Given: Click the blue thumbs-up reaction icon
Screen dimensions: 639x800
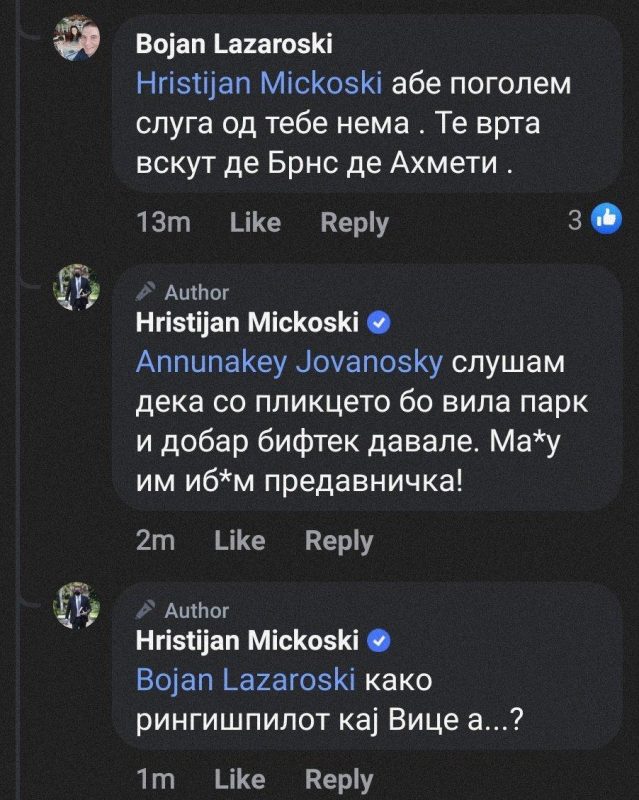Looking at the screenshot, I should (607, 218).
